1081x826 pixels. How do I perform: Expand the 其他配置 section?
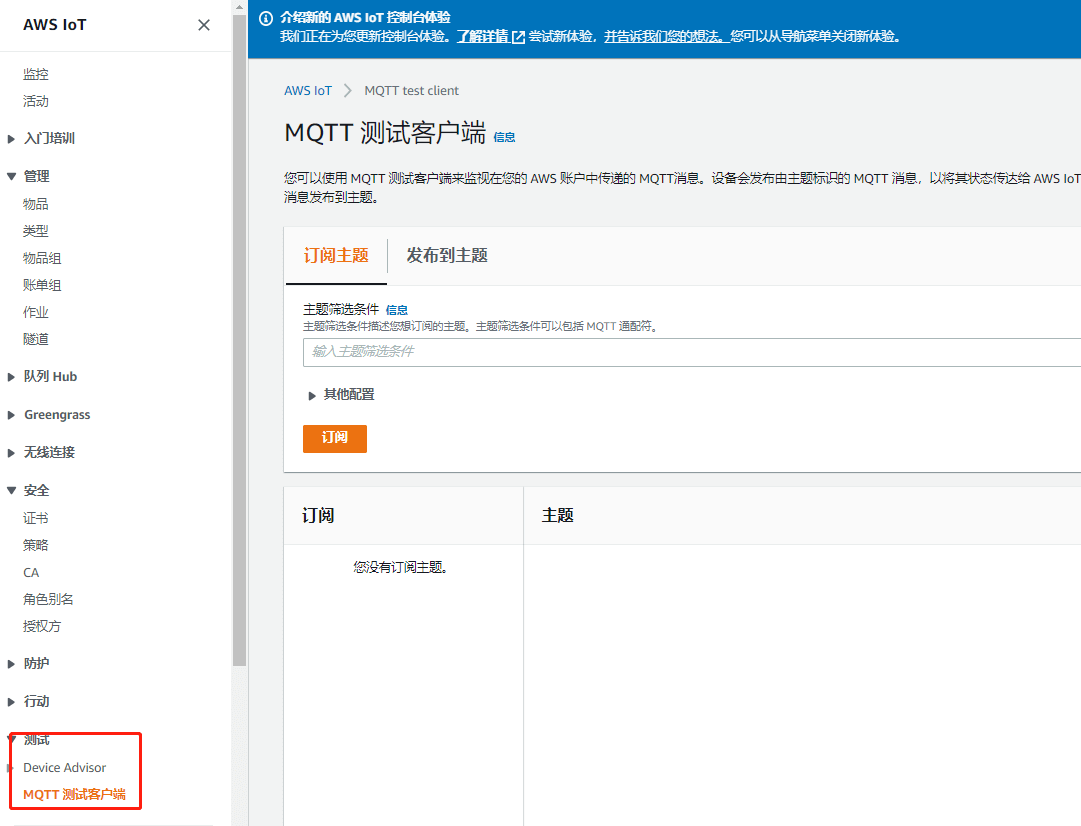(342, 394)
